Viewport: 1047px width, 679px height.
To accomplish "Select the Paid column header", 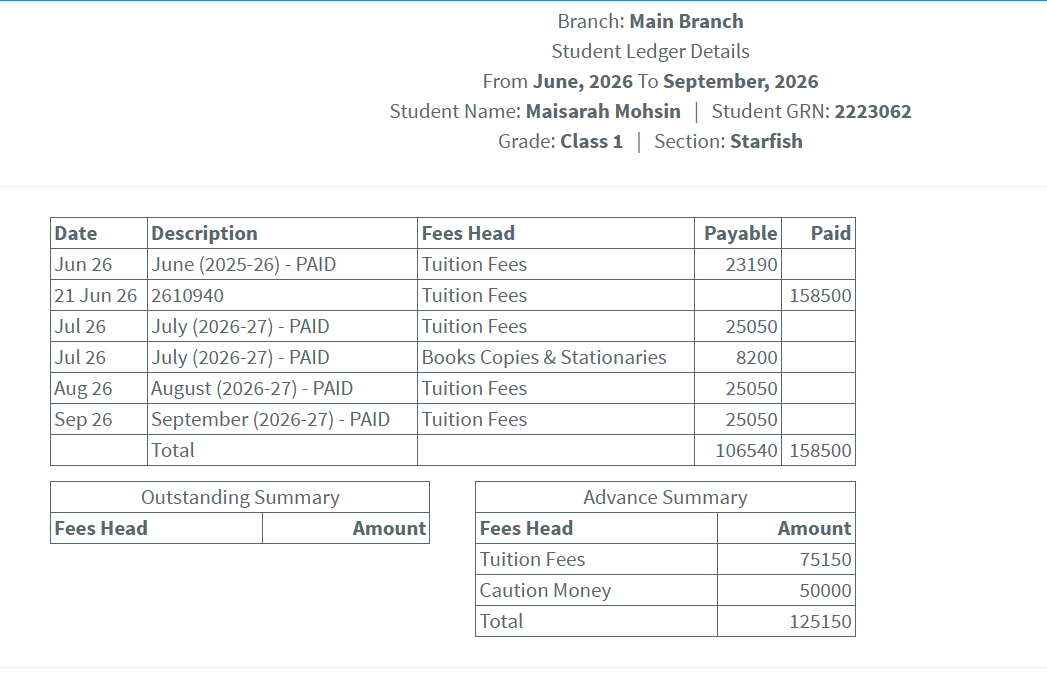I will pyautogui.click(x=831, y=233).
